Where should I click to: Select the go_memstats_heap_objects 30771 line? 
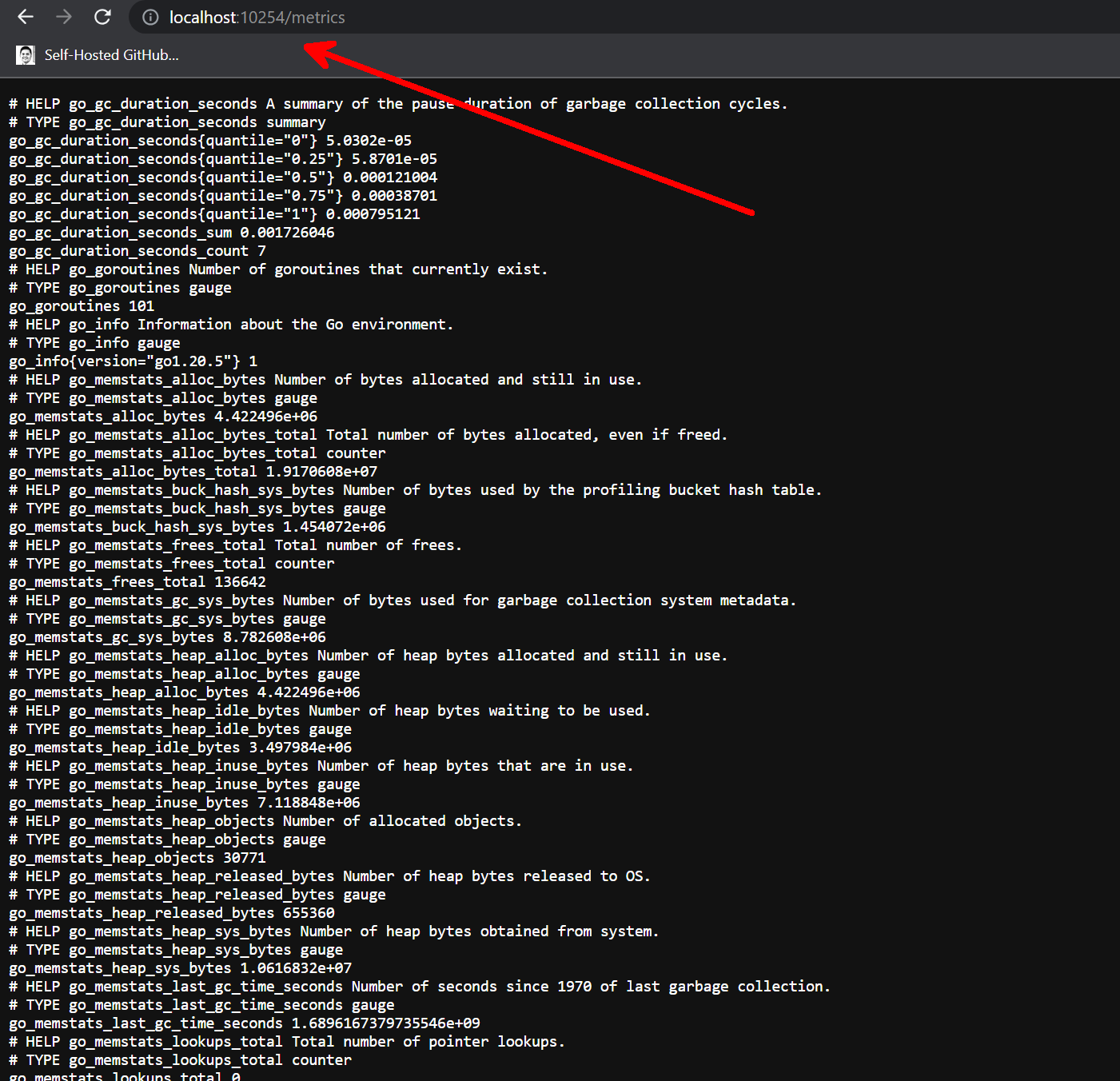tap(137, 857)
